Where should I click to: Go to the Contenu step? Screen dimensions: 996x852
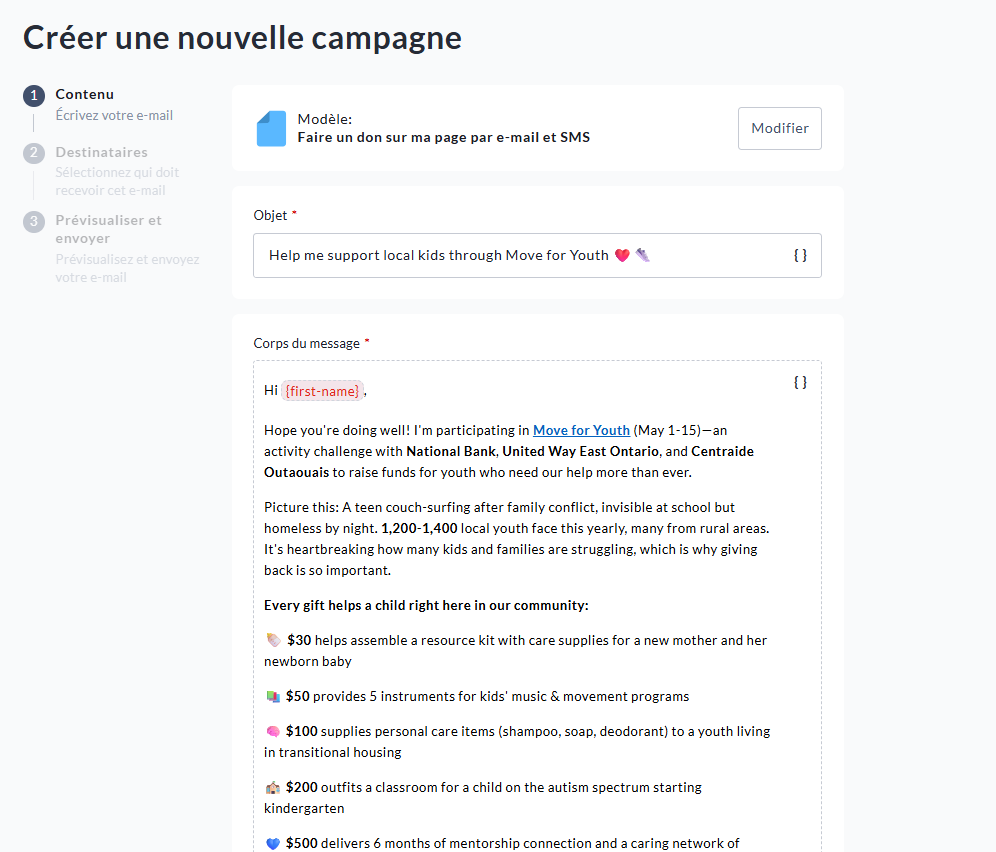pos(85,95)
